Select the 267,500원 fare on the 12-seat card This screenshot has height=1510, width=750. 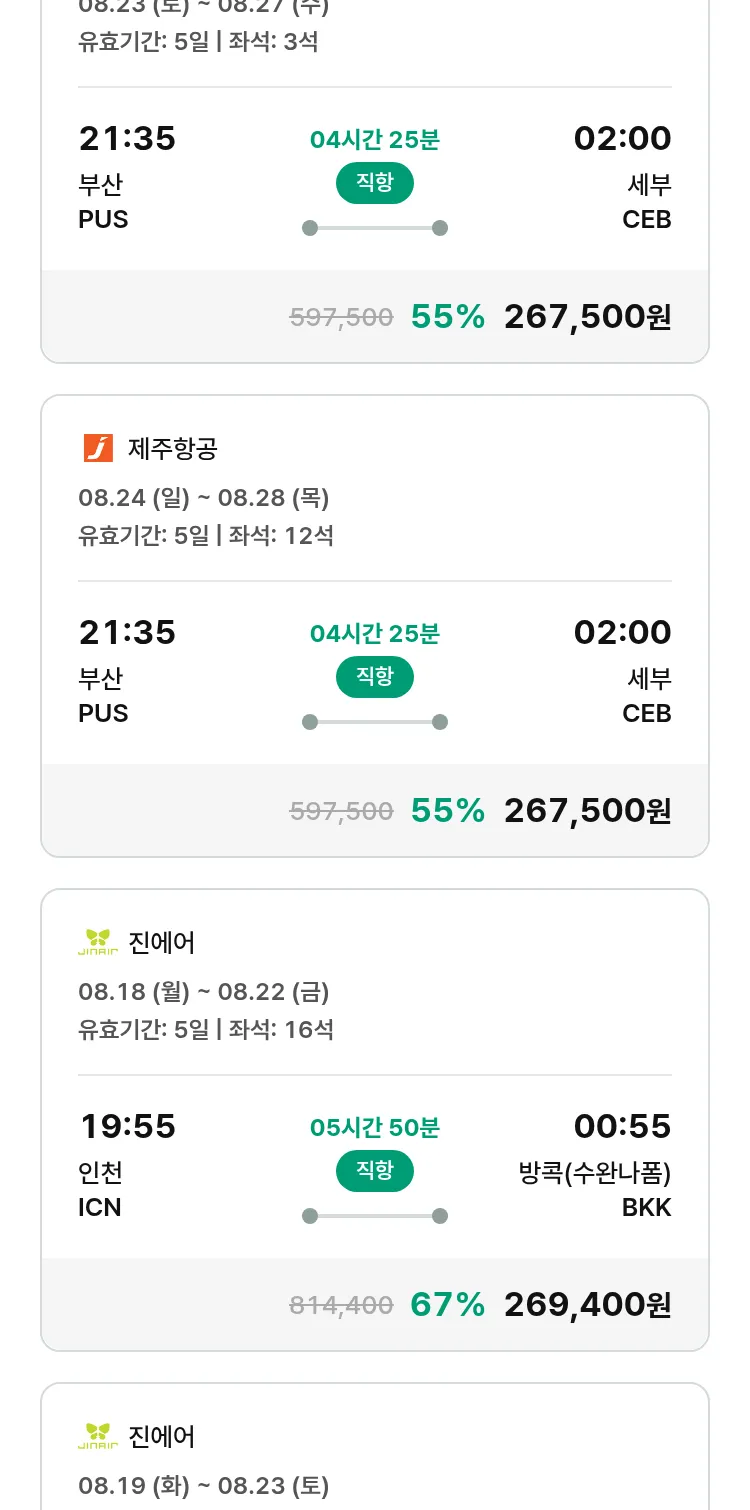[587, 810]
